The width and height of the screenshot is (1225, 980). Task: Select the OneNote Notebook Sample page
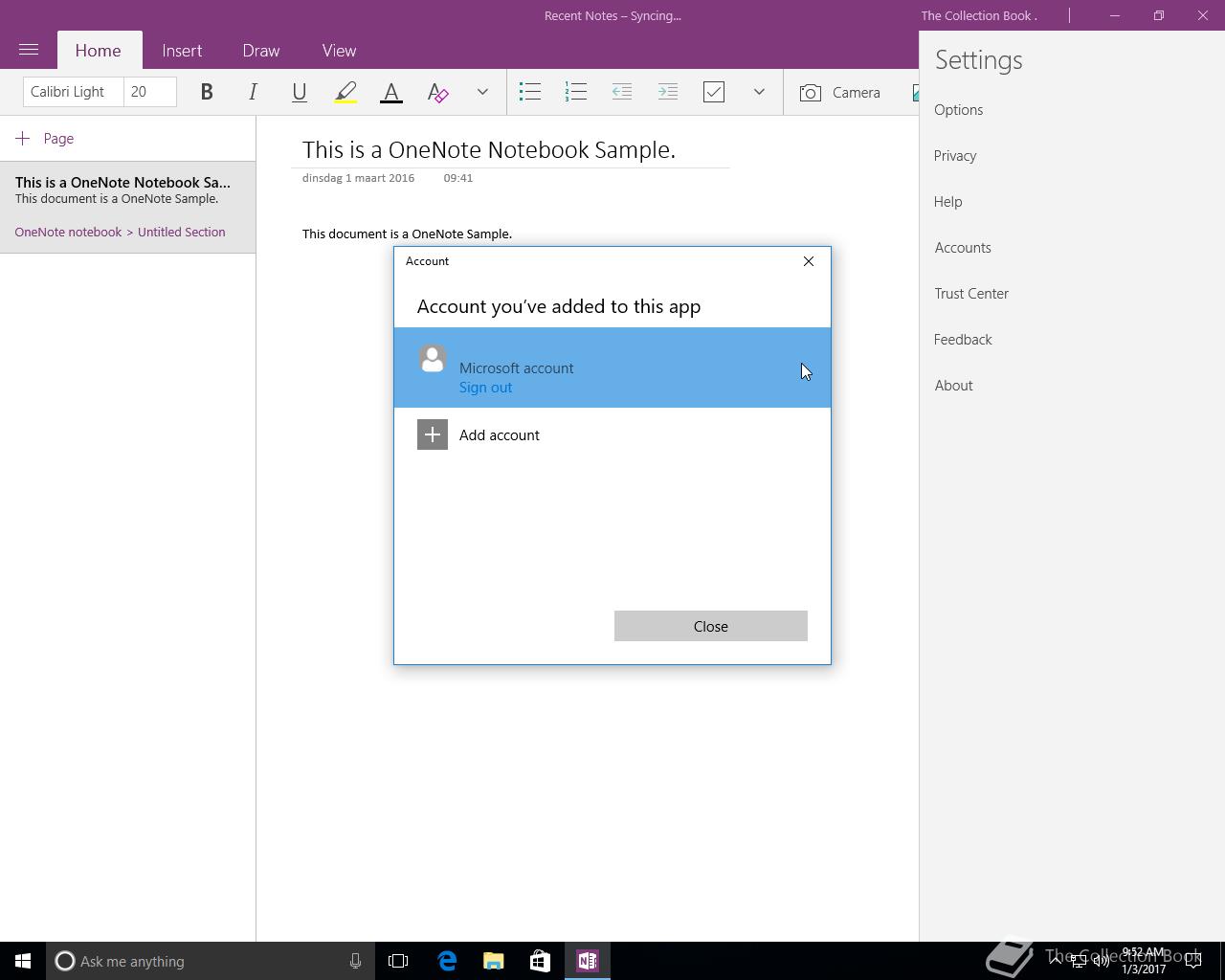[x=127, y=207]
